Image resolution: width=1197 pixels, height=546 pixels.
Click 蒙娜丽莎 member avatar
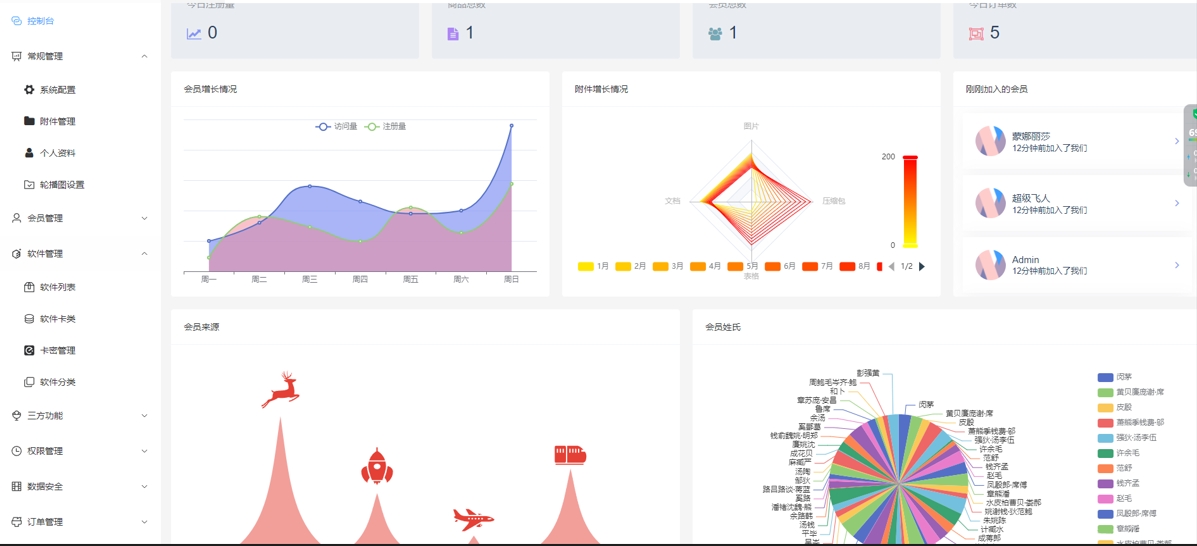click(x=990, y=141)
